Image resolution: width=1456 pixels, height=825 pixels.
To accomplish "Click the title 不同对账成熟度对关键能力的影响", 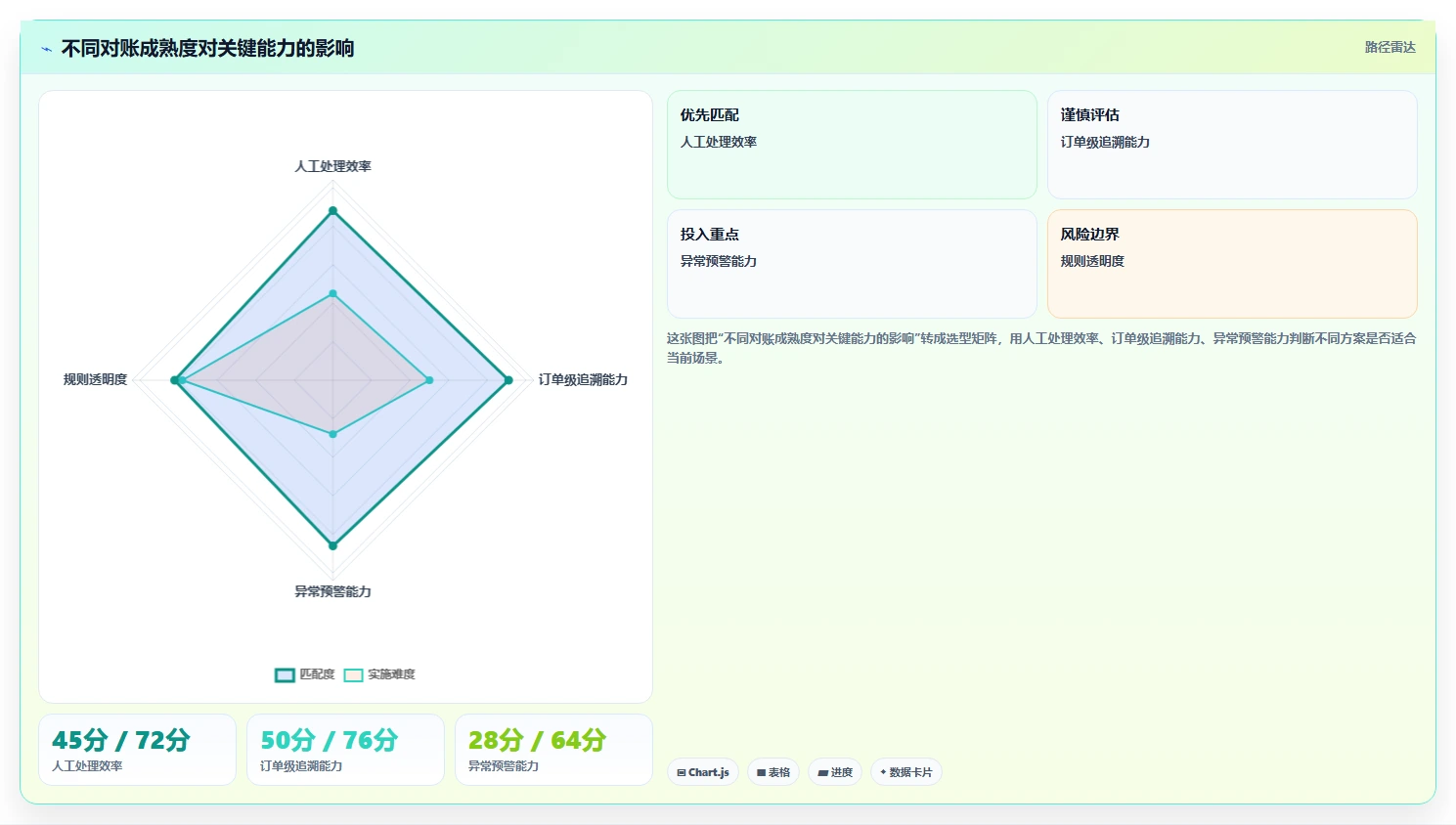I will coord(207,48).
